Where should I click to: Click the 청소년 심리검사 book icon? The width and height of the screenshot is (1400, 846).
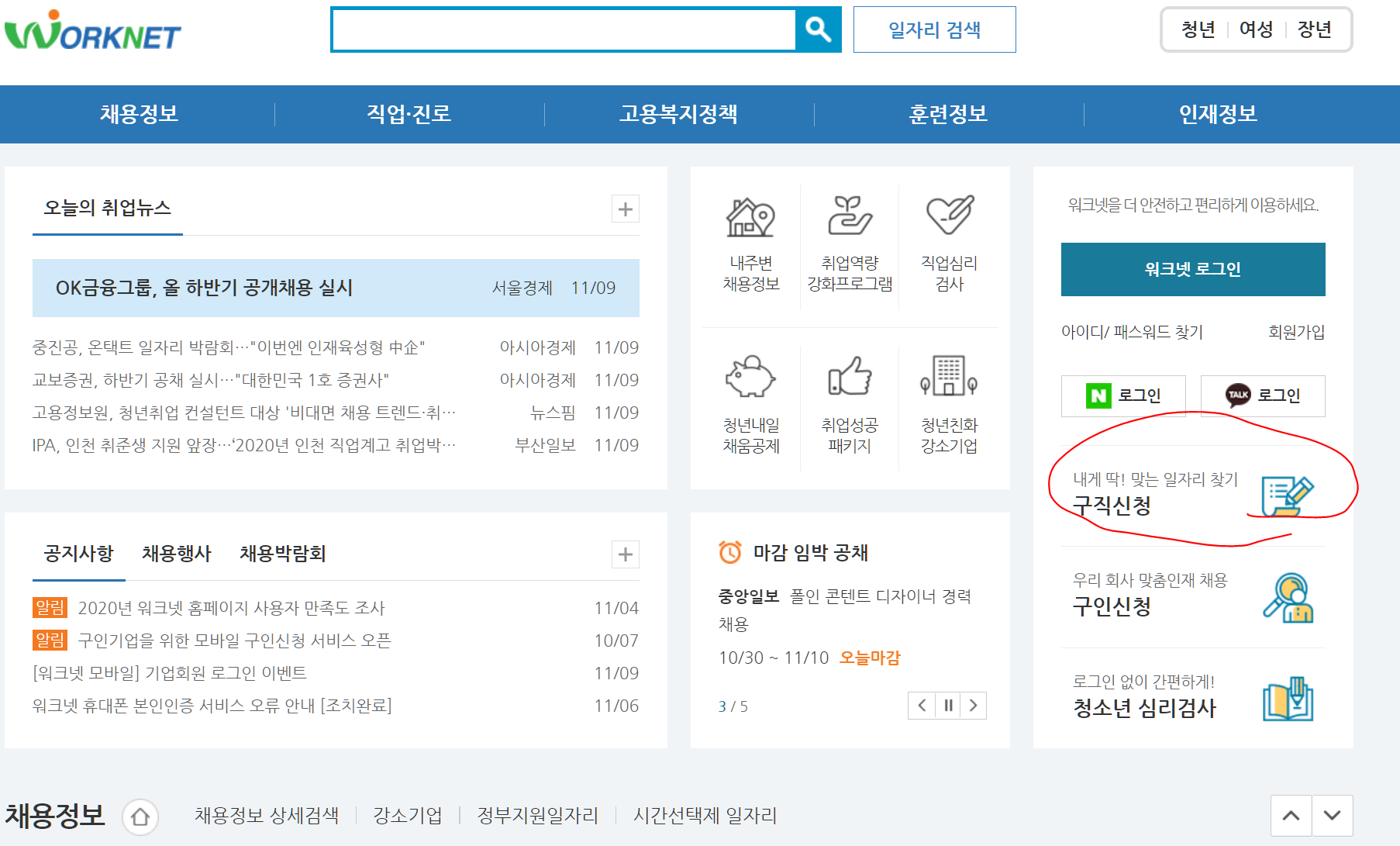(x=1288, y=699)
